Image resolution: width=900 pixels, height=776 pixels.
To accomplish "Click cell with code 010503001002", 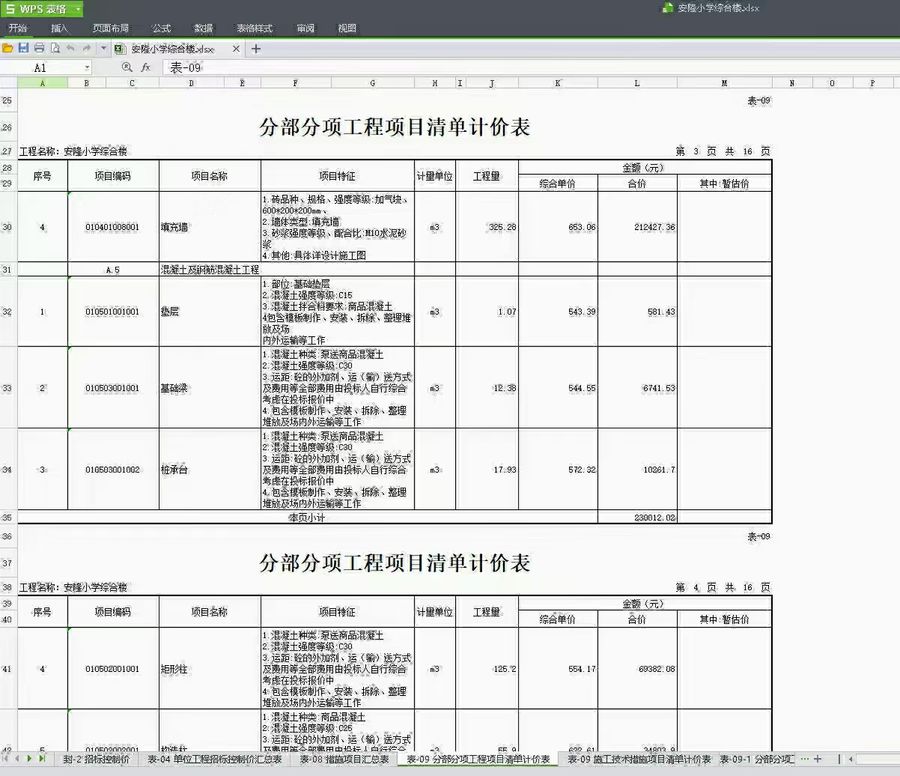I will tap(112, 470).
